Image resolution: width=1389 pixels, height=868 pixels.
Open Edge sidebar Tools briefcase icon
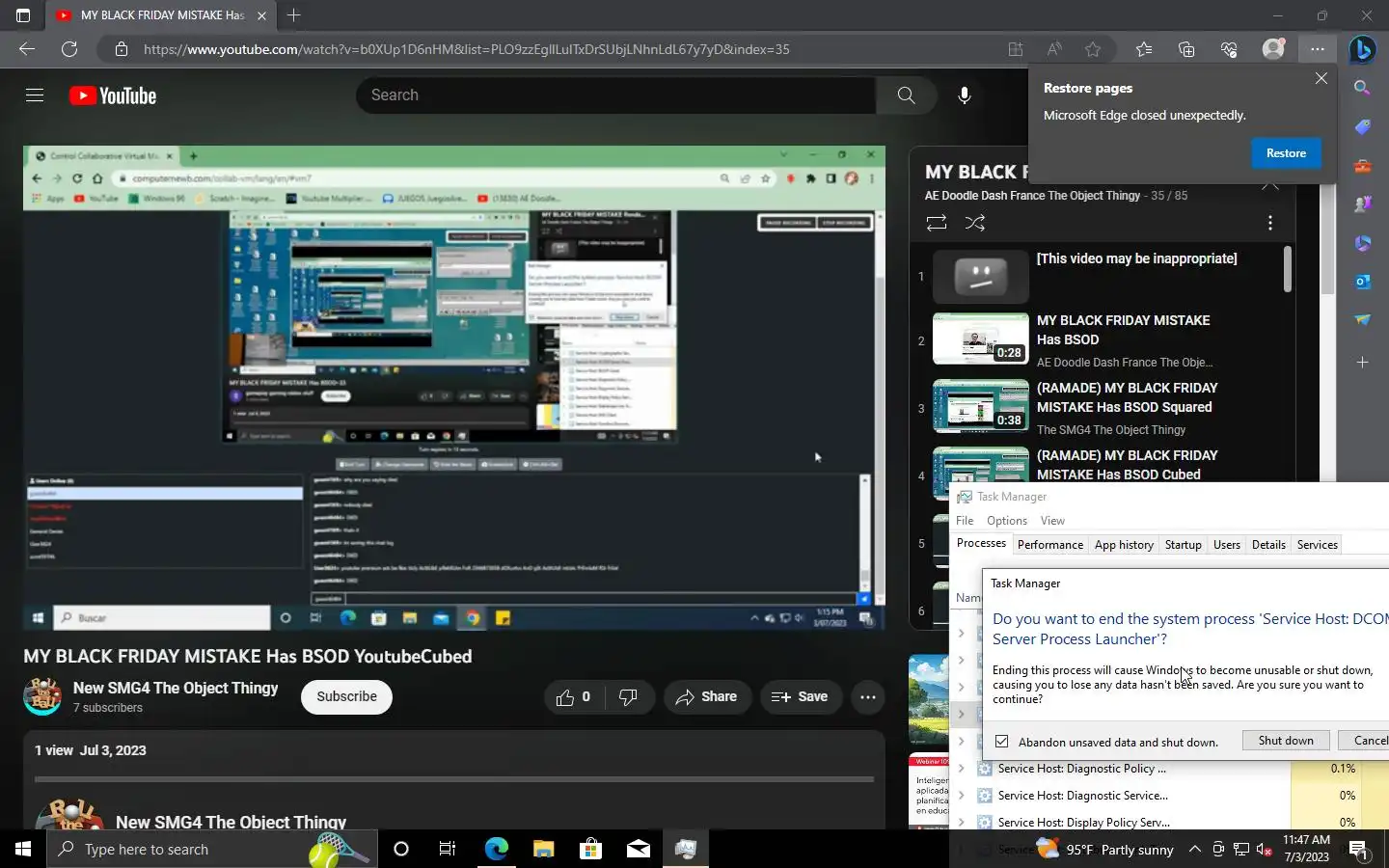point(1362,166)
